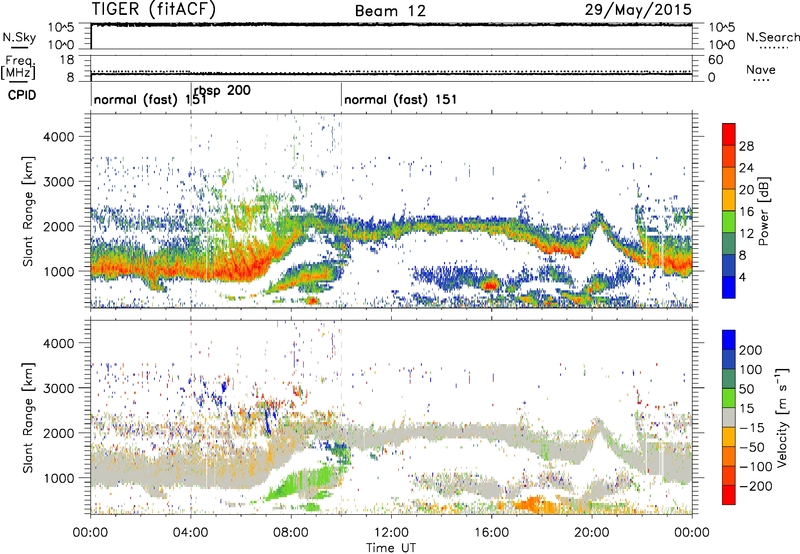Click the "Velocity [m s-1]" color bar title
Screen dimensions: 800x554
click(x=782, y=417)
